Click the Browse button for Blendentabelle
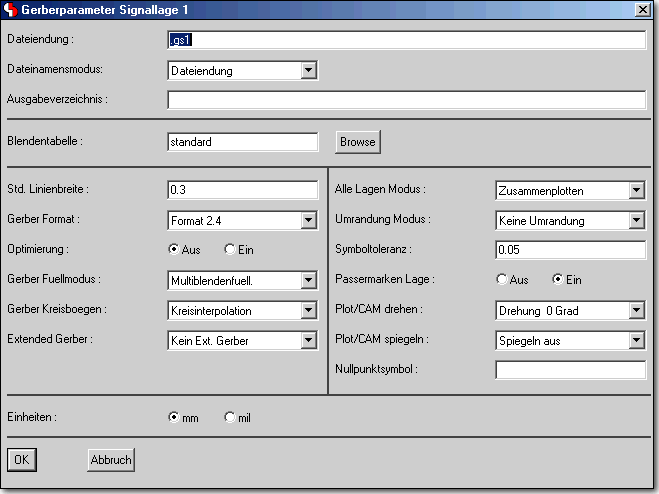The height and width of the screenshot is (494, 659). [357, 142]
